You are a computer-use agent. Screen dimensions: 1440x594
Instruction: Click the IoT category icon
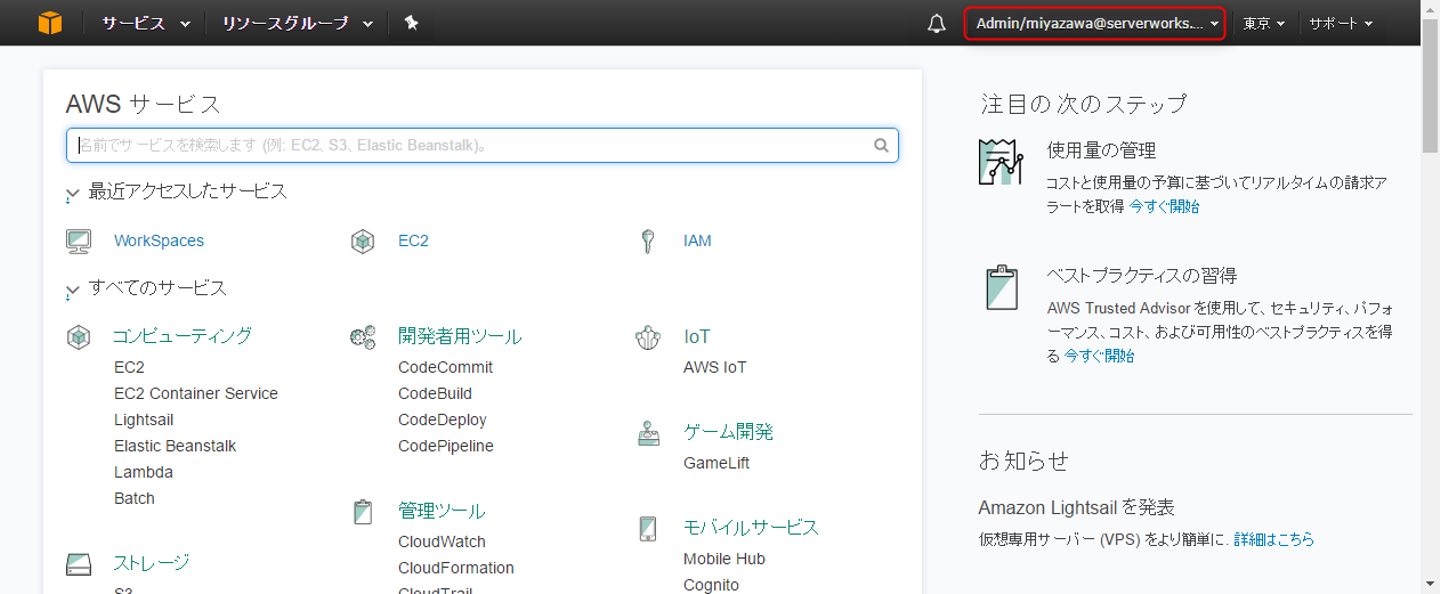tap(648, 337)
